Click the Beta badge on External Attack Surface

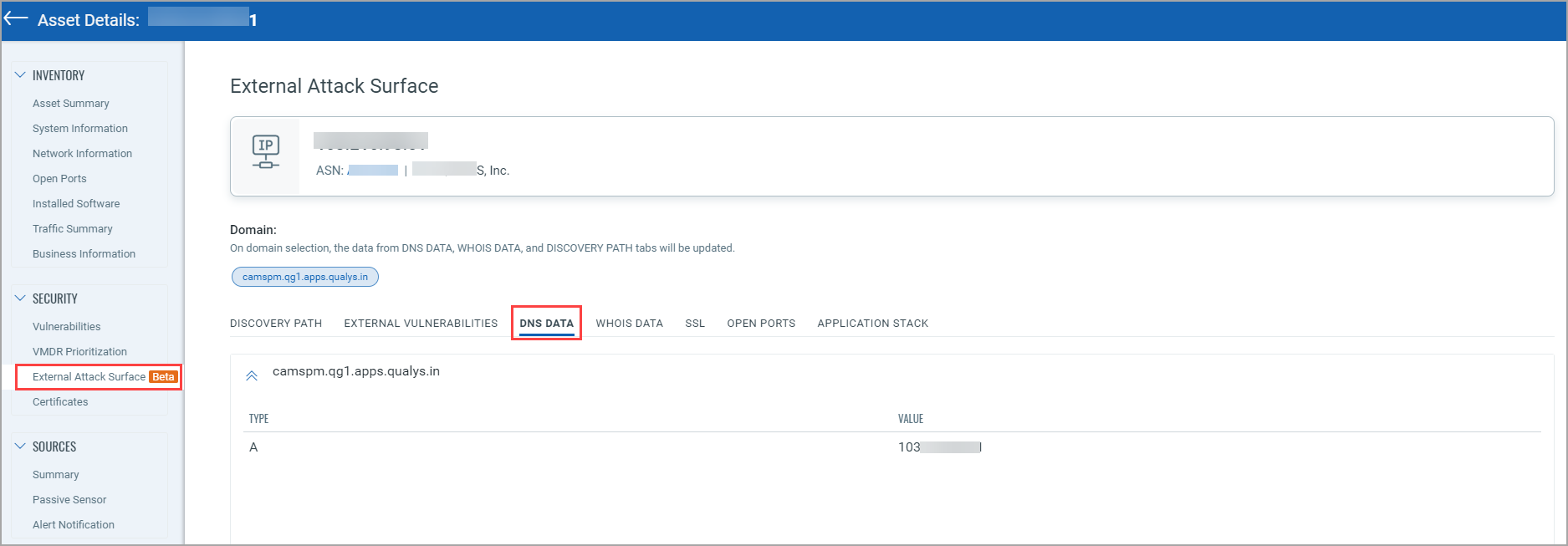coord(163,377)
